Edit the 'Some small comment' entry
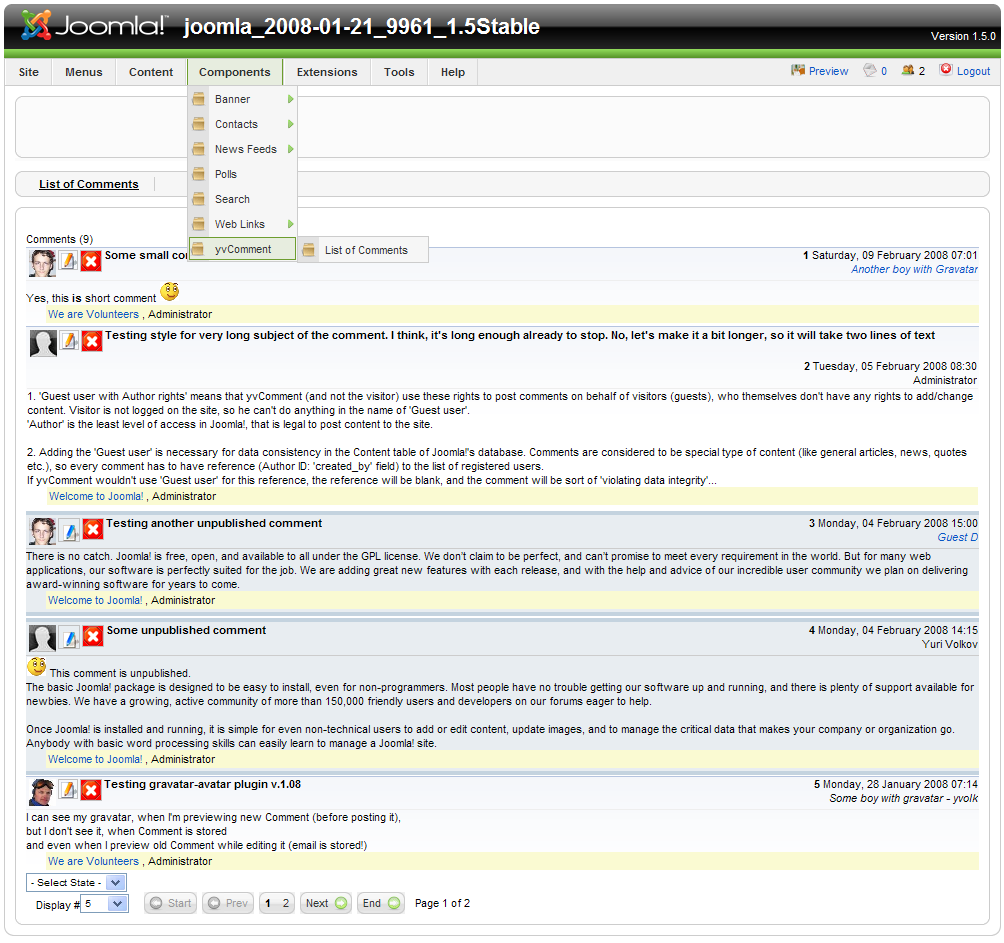1004x943 pixels. point(69,261)
